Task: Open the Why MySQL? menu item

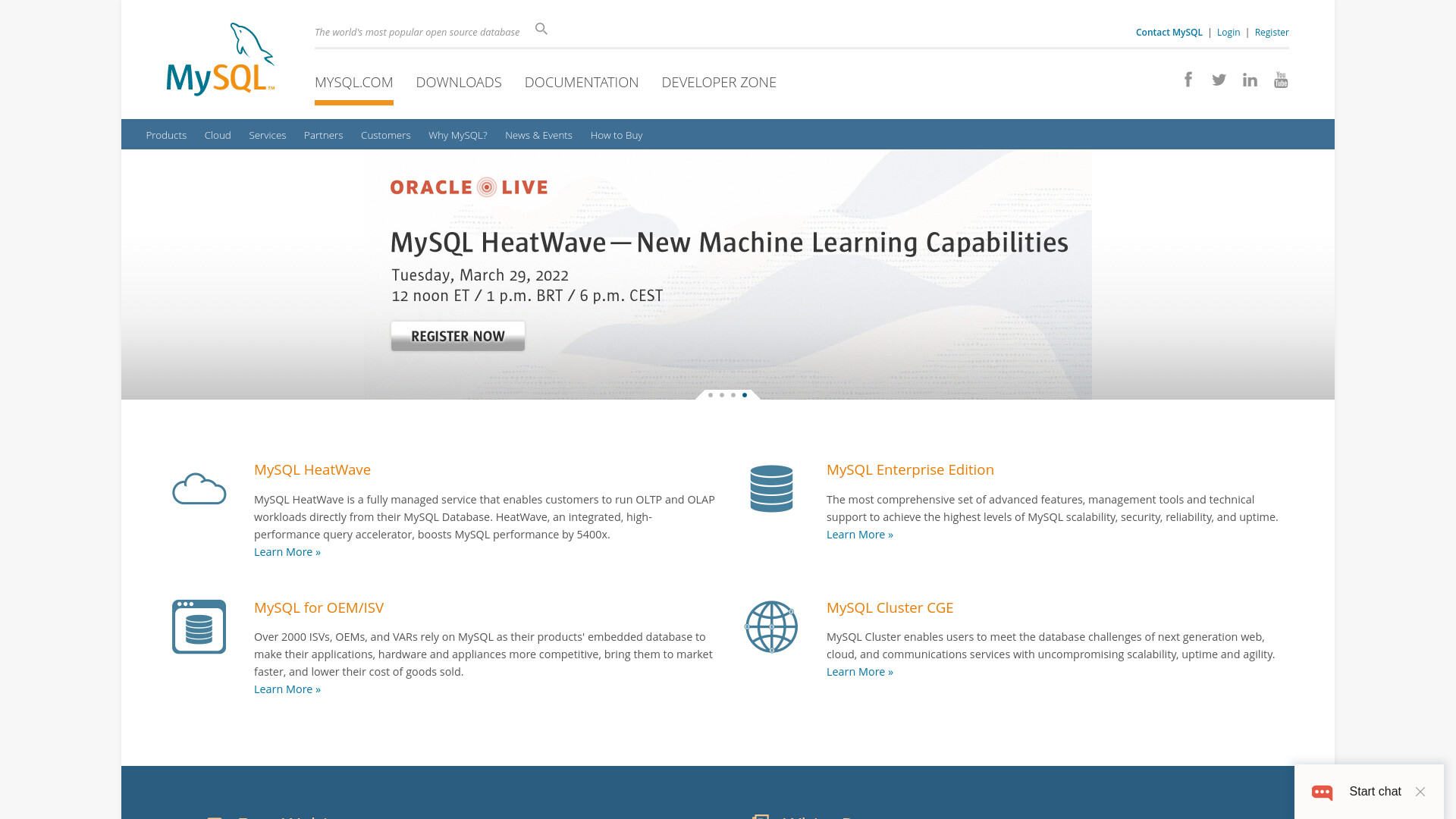Action: 457,135
